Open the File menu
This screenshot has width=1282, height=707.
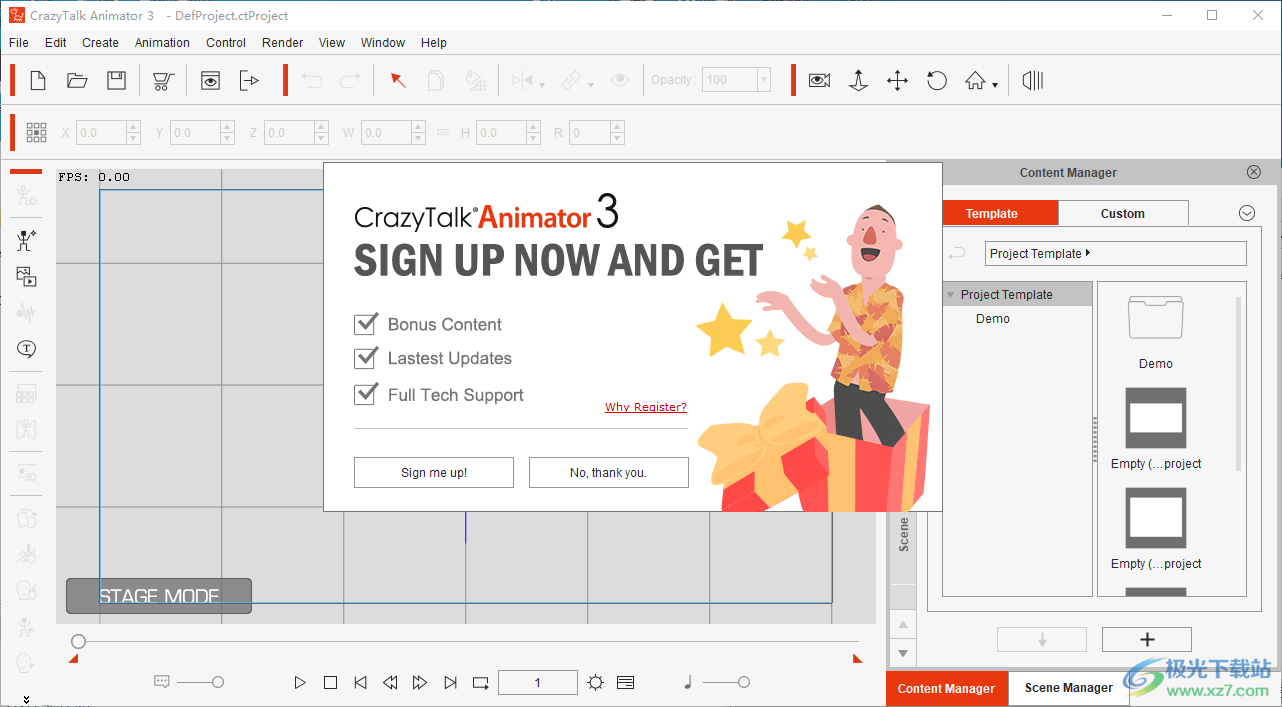(x=19, y=43)
